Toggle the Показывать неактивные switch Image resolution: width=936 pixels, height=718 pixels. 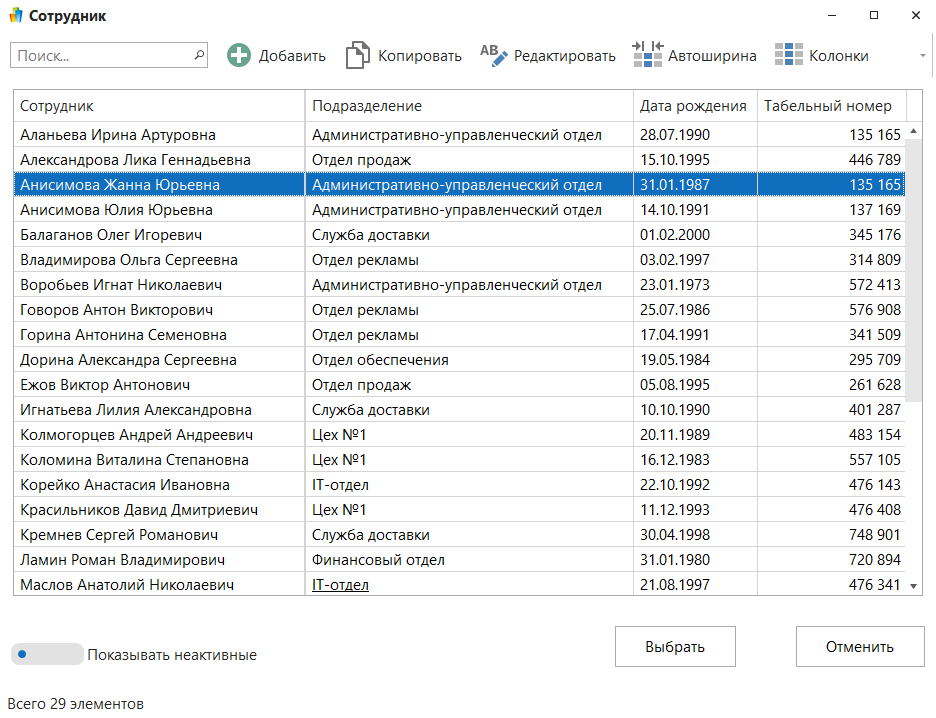click(46, 655)
